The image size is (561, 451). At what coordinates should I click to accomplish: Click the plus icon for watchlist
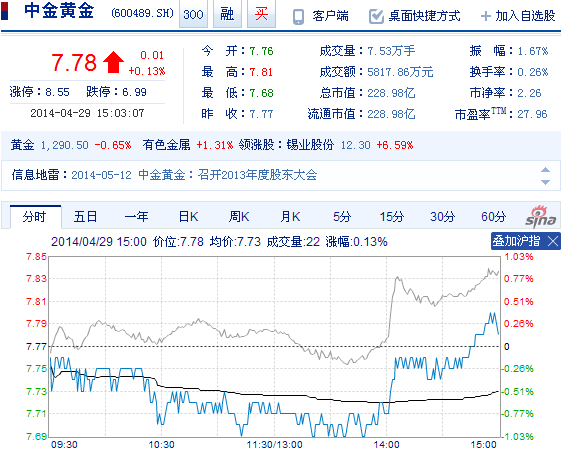point(486,16)
